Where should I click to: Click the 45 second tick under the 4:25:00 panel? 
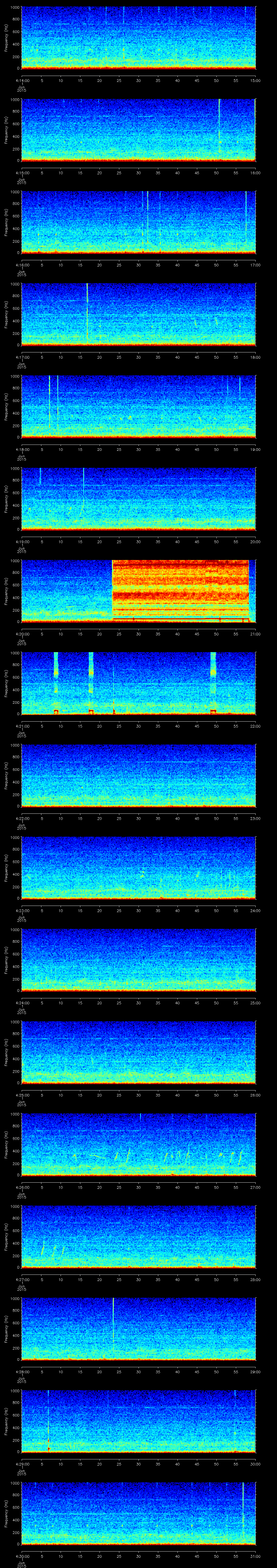pos(197,1095)
